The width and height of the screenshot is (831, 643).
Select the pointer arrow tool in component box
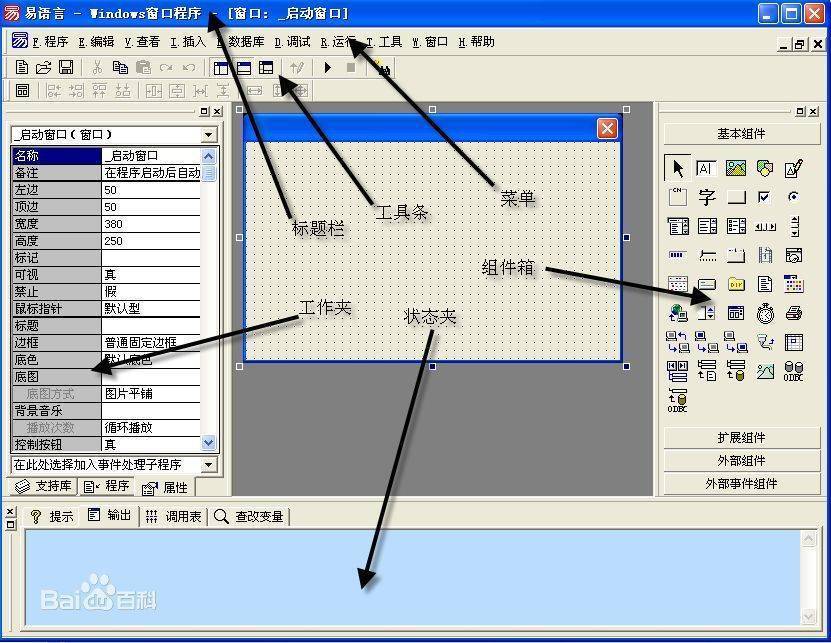point(677,169)
